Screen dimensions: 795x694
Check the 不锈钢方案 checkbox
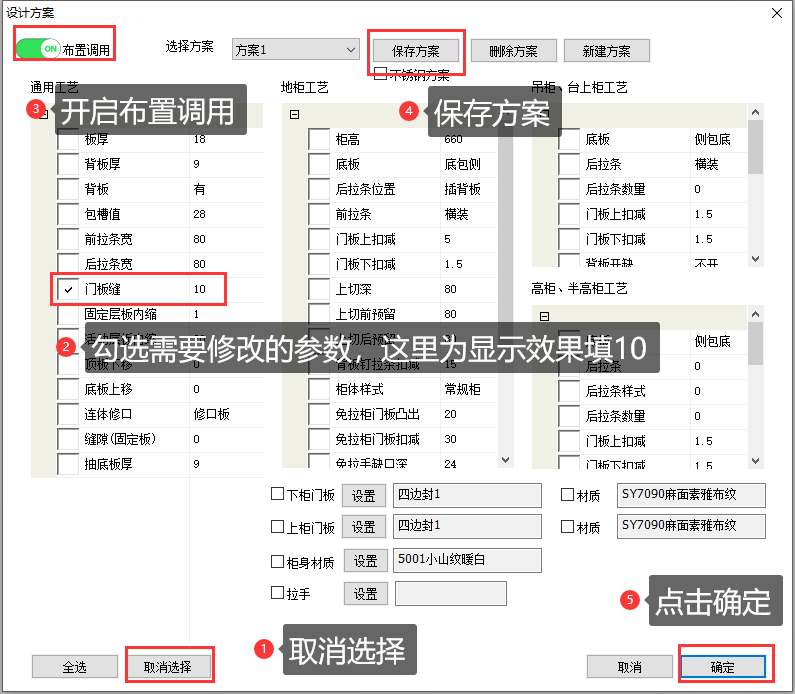(380, 73)
